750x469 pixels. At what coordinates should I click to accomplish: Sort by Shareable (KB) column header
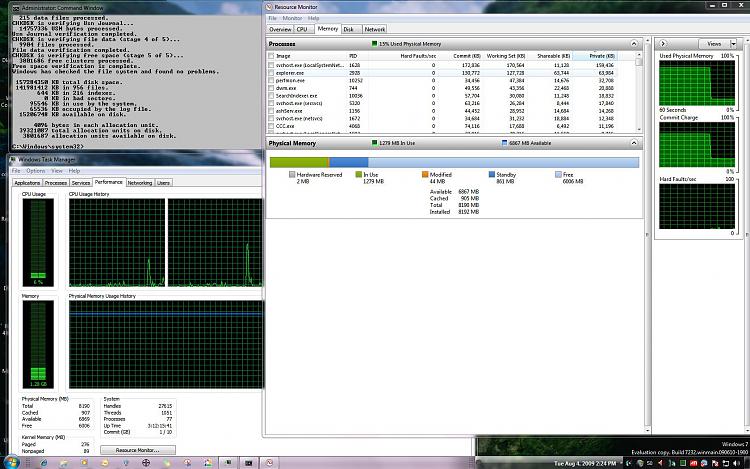pyautogui.click(x=549, y=56)
